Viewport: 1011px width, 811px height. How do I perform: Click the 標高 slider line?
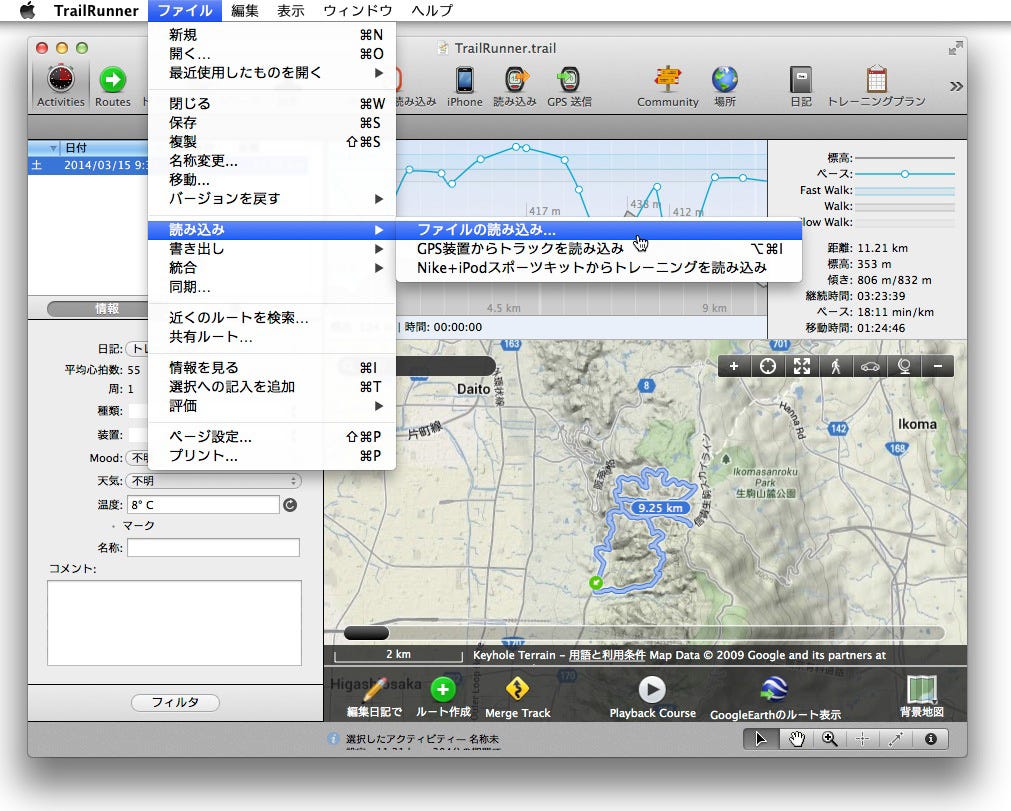(905, 158)
